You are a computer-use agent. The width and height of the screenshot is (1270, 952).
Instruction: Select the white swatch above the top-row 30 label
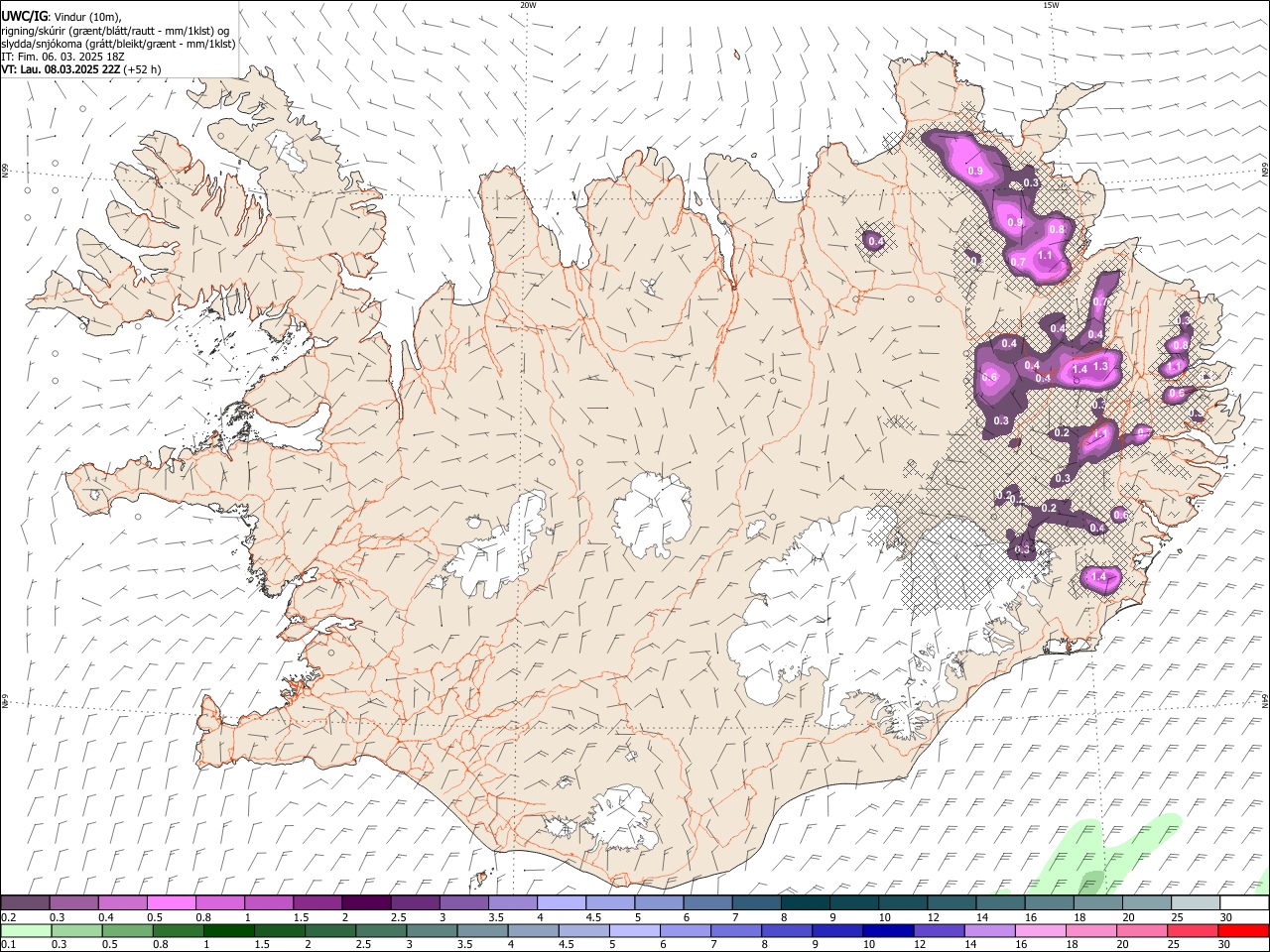point(1244,902)
